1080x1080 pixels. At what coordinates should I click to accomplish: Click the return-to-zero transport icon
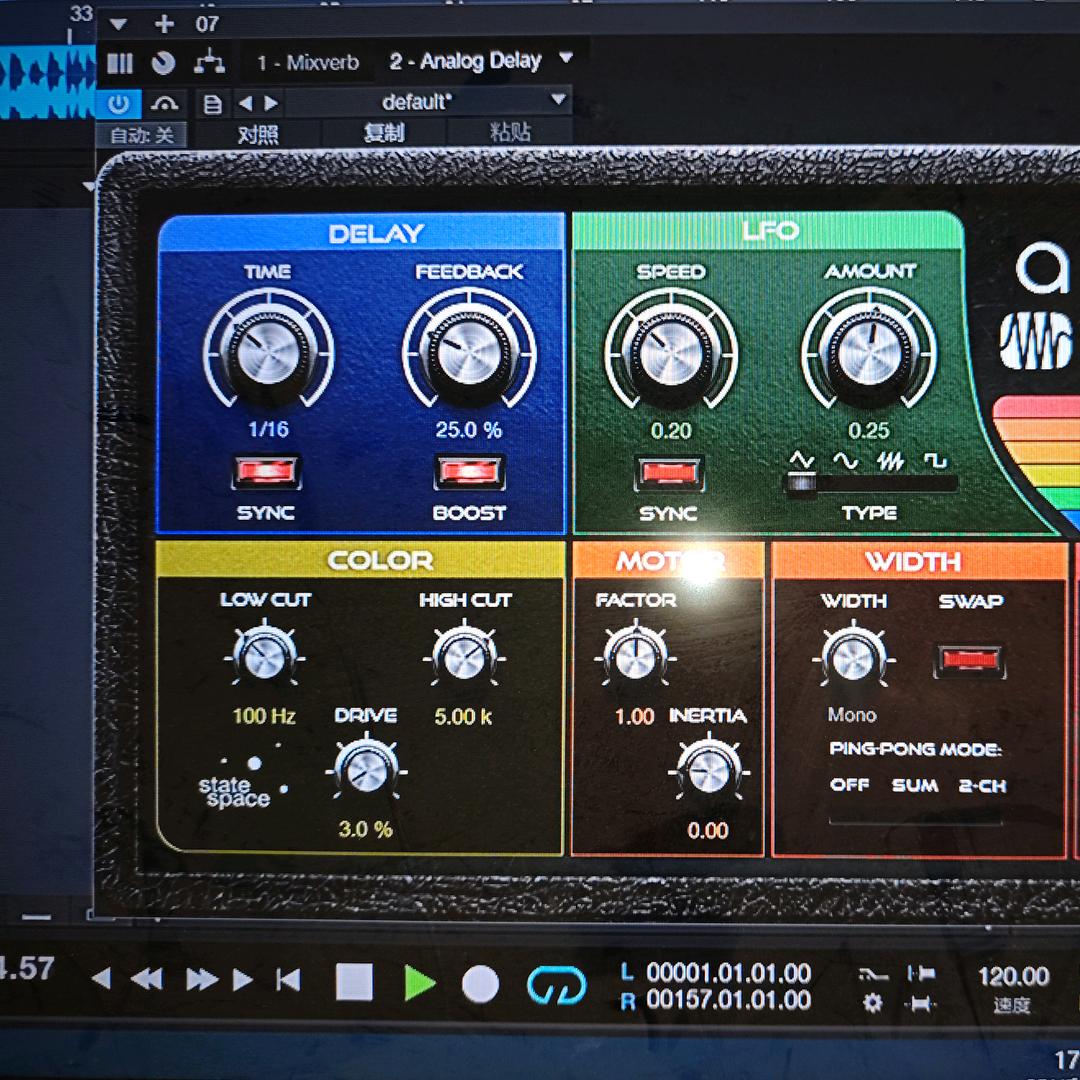point(289,980)
